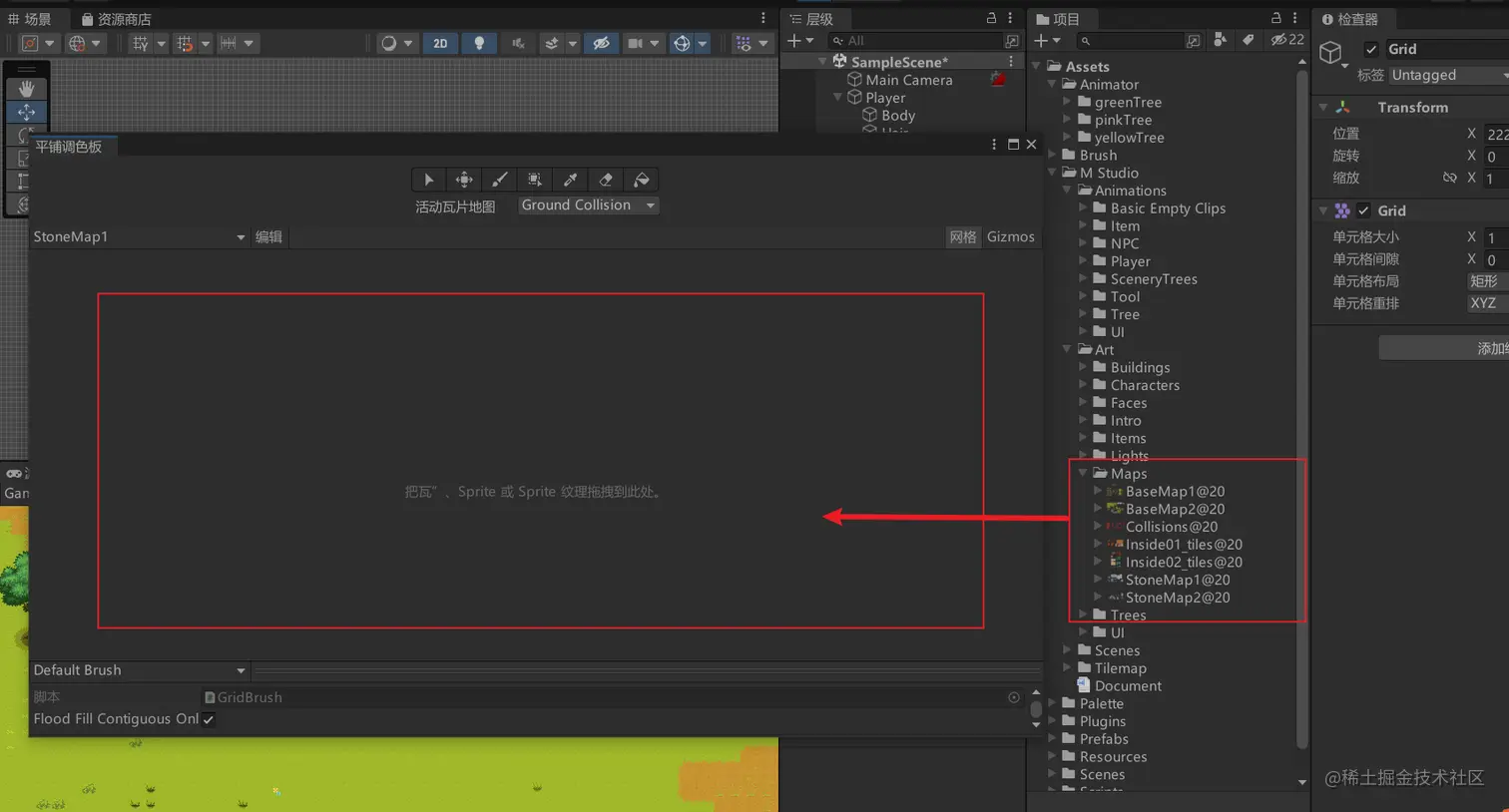The image size is (1509, 812).
Task: Click the scene camera settings icon
Action: pyautogui.click(x=634, y=43)
